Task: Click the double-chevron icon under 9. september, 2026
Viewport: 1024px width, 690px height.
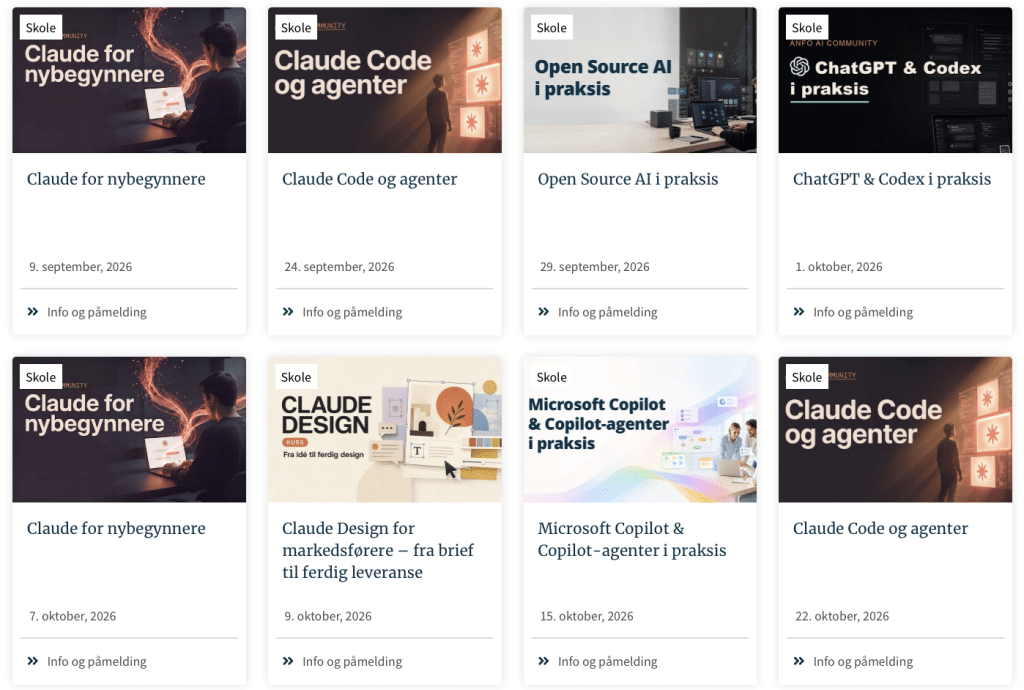Action: point(33,312)
